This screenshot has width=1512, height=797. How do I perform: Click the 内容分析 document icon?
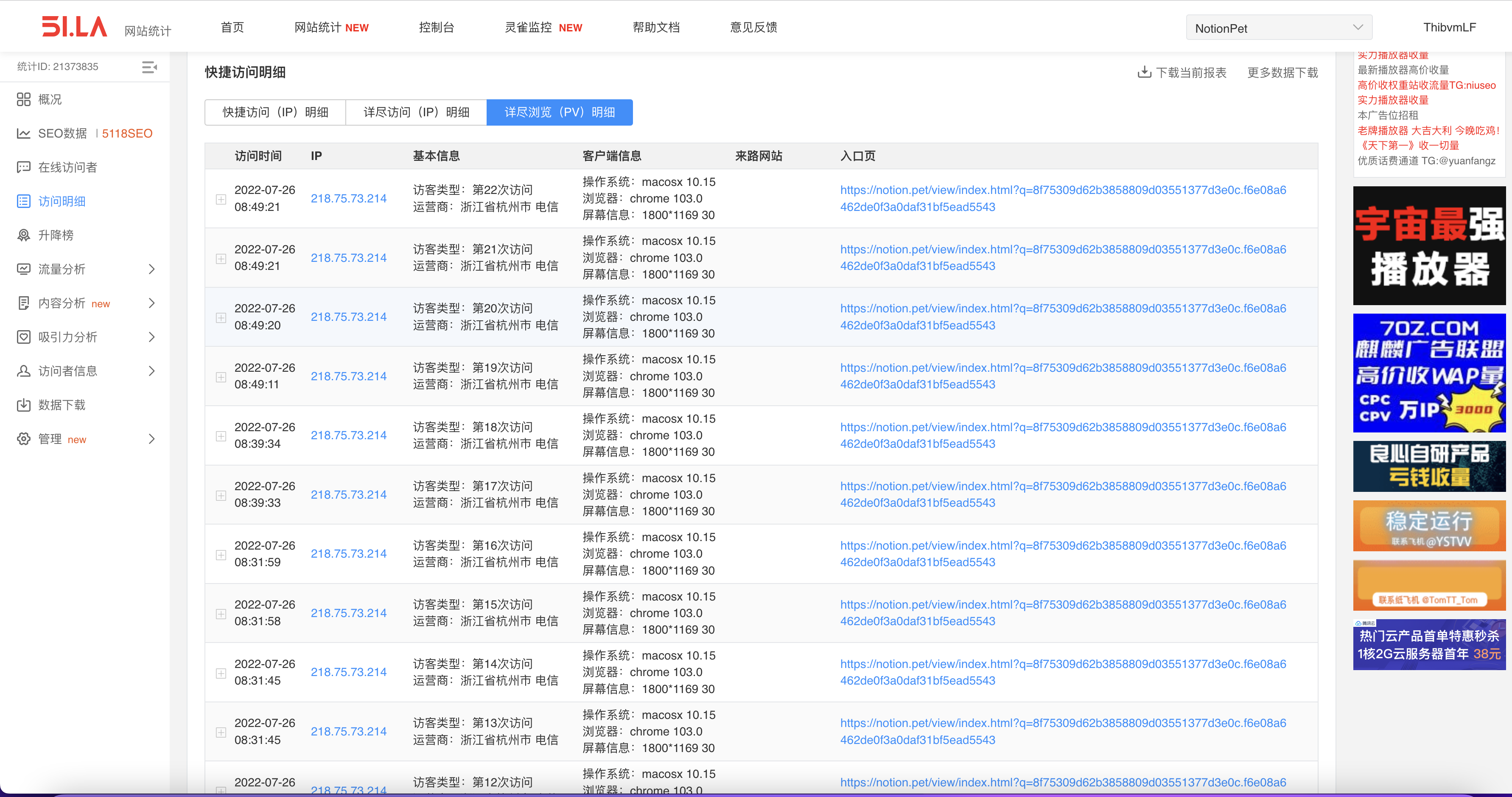tap(23, 303)
